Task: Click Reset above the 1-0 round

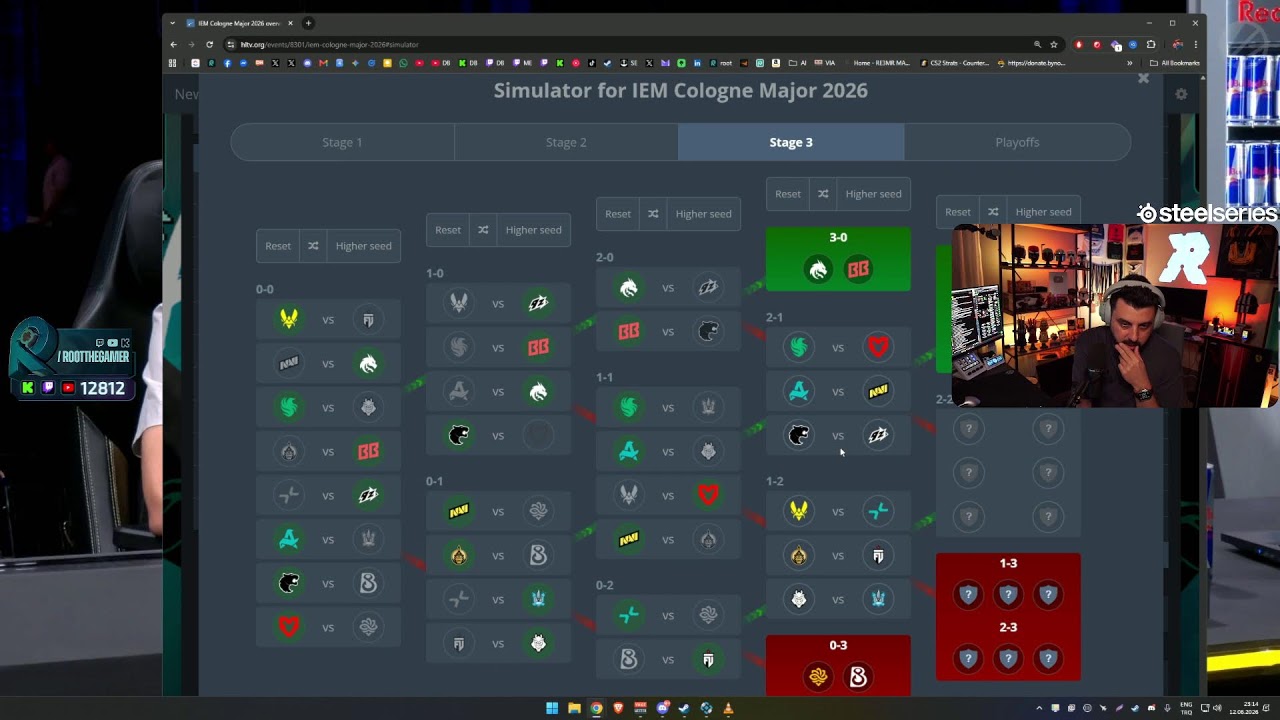Action: pos(448,230)
